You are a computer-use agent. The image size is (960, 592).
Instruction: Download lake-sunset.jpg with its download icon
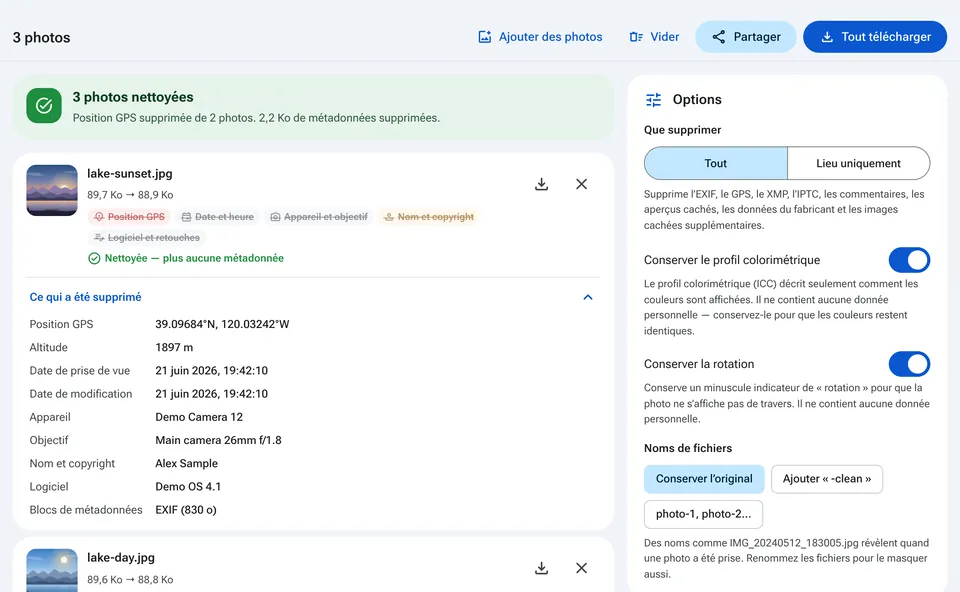coord(541,184)
